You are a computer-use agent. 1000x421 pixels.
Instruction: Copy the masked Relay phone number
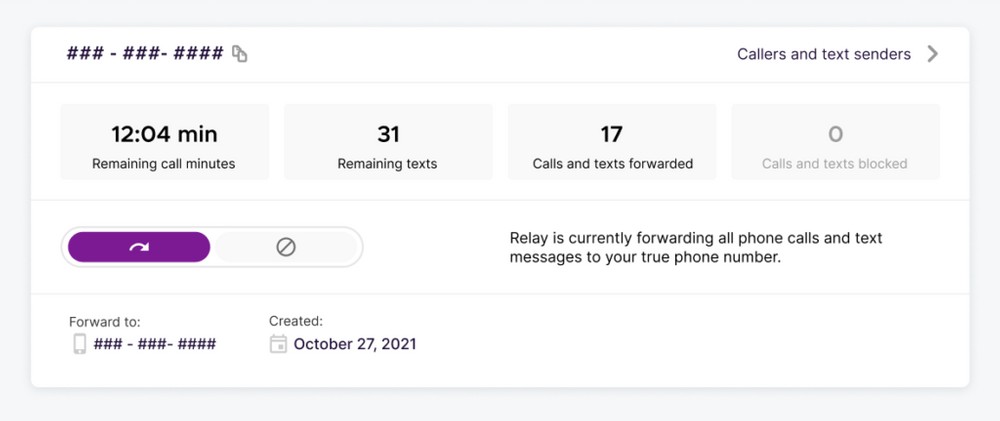[240, 54]
